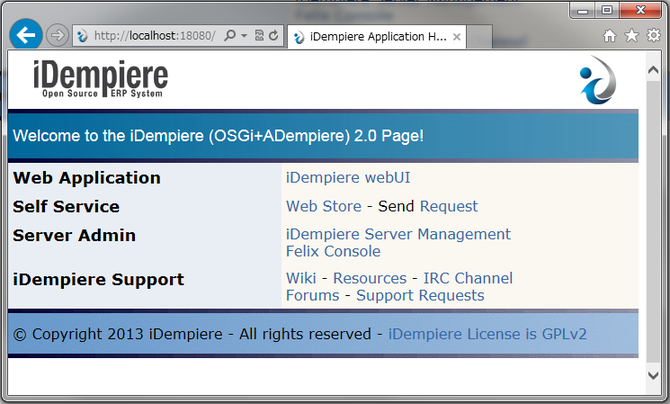Viewport: 670px width, 404px height.
Task: Open the IRC Channel link
Action: pyautogui.click(x=468, y=278)
